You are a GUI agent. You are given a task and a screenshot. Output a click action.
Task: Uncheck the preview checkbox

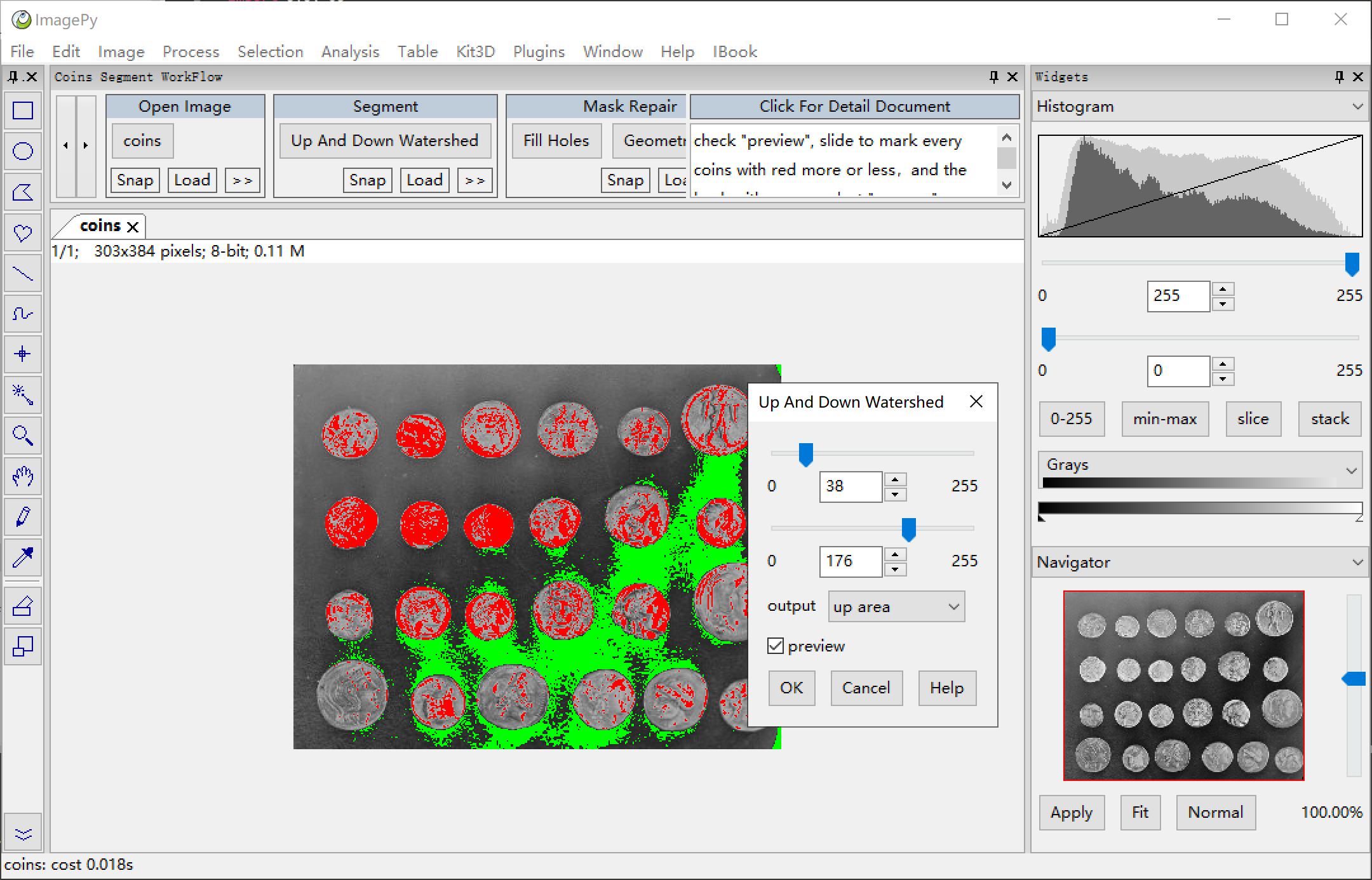coord(776,646)
